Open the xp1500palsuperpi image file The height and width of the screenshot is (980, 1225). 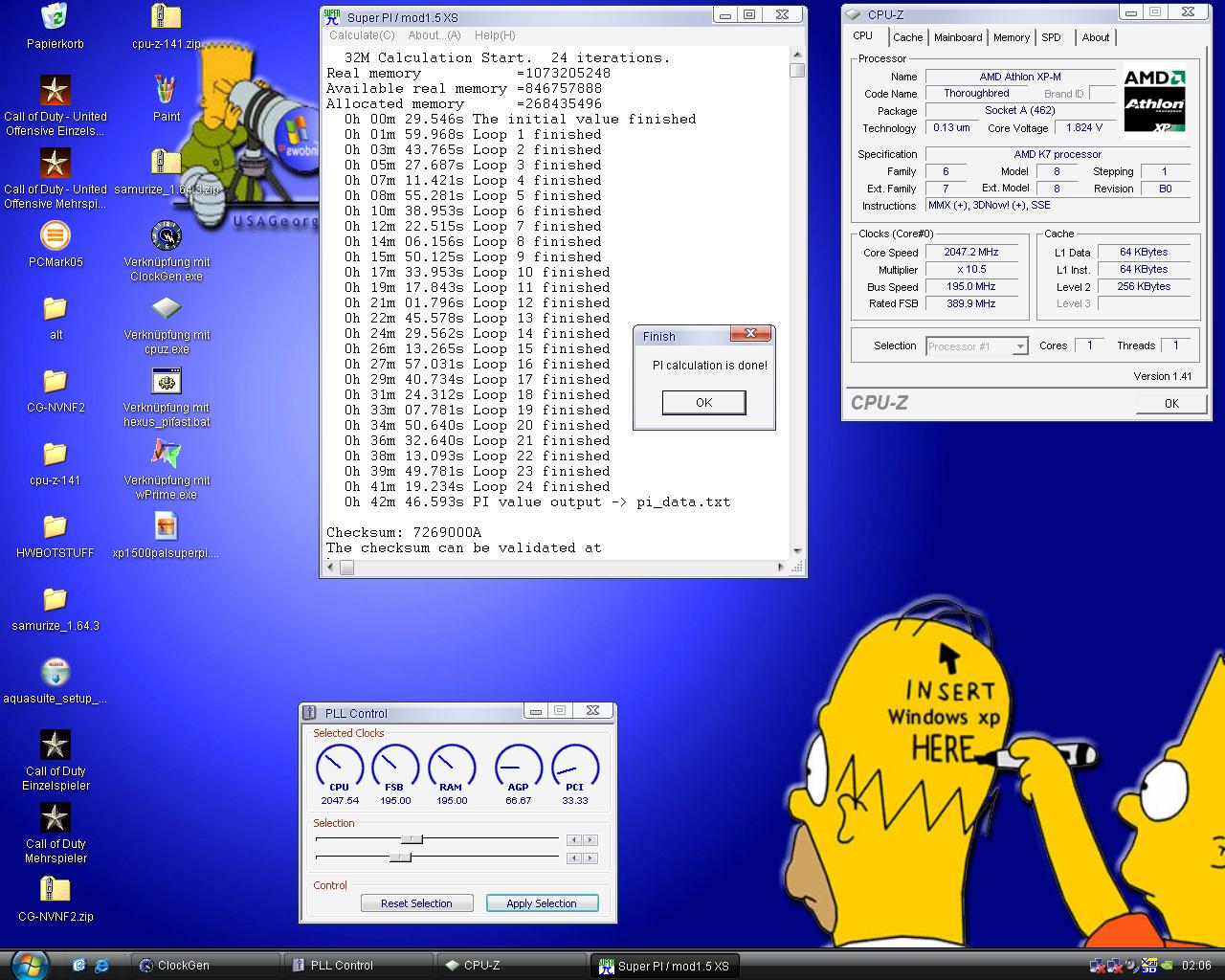pos(167,526)
